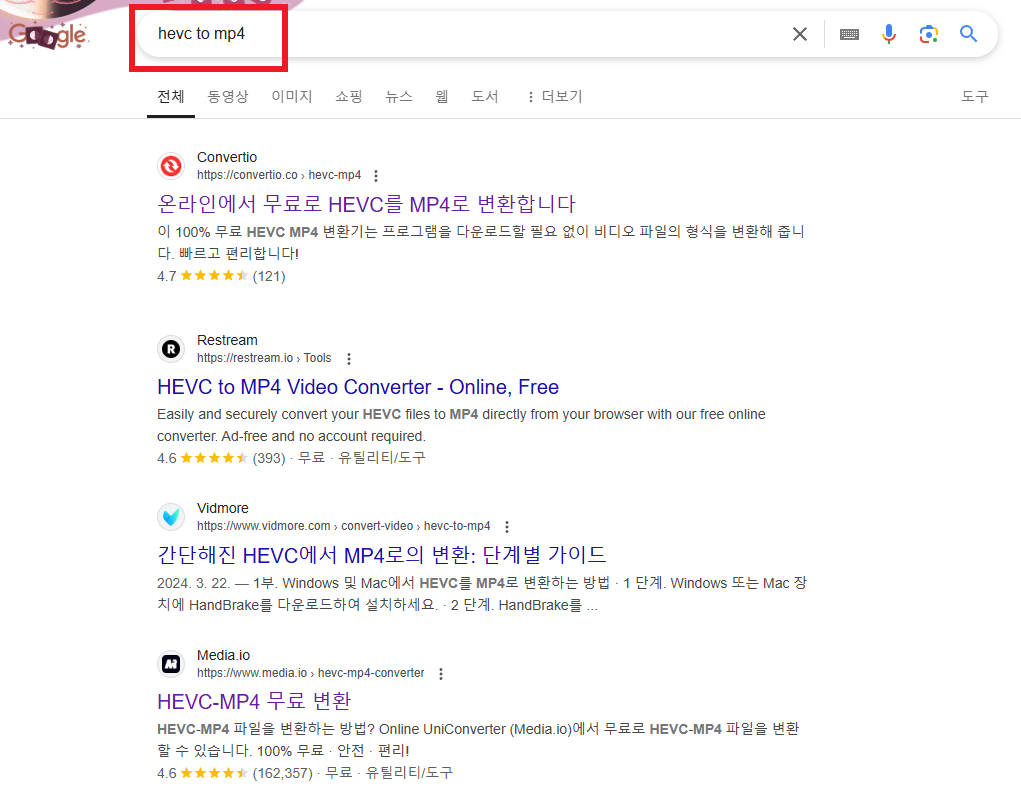Switch to the 도서 tab
Screen dimensions: 1021x807
[x=484, y=96]
